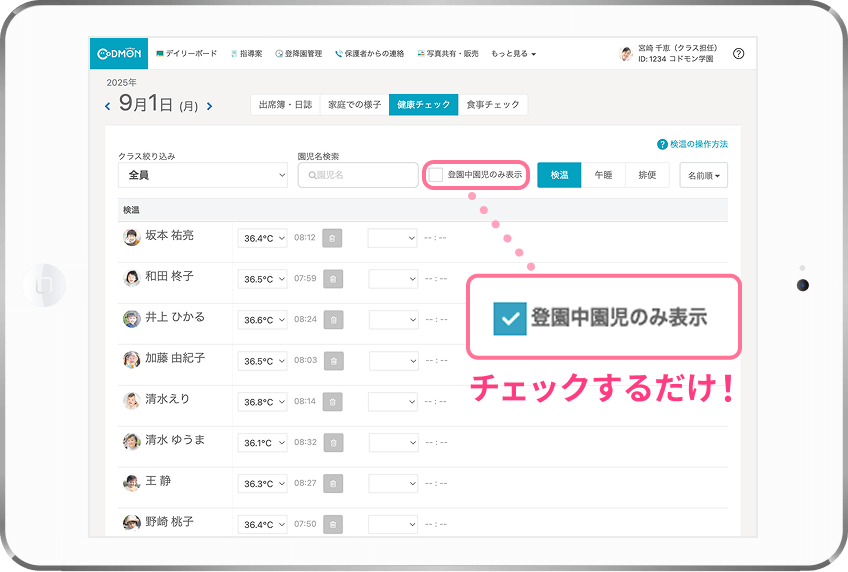Switch to the 出席簿・日誌 tab
The width and height of the screenshot is (848, 572).
tap(285, 105)
